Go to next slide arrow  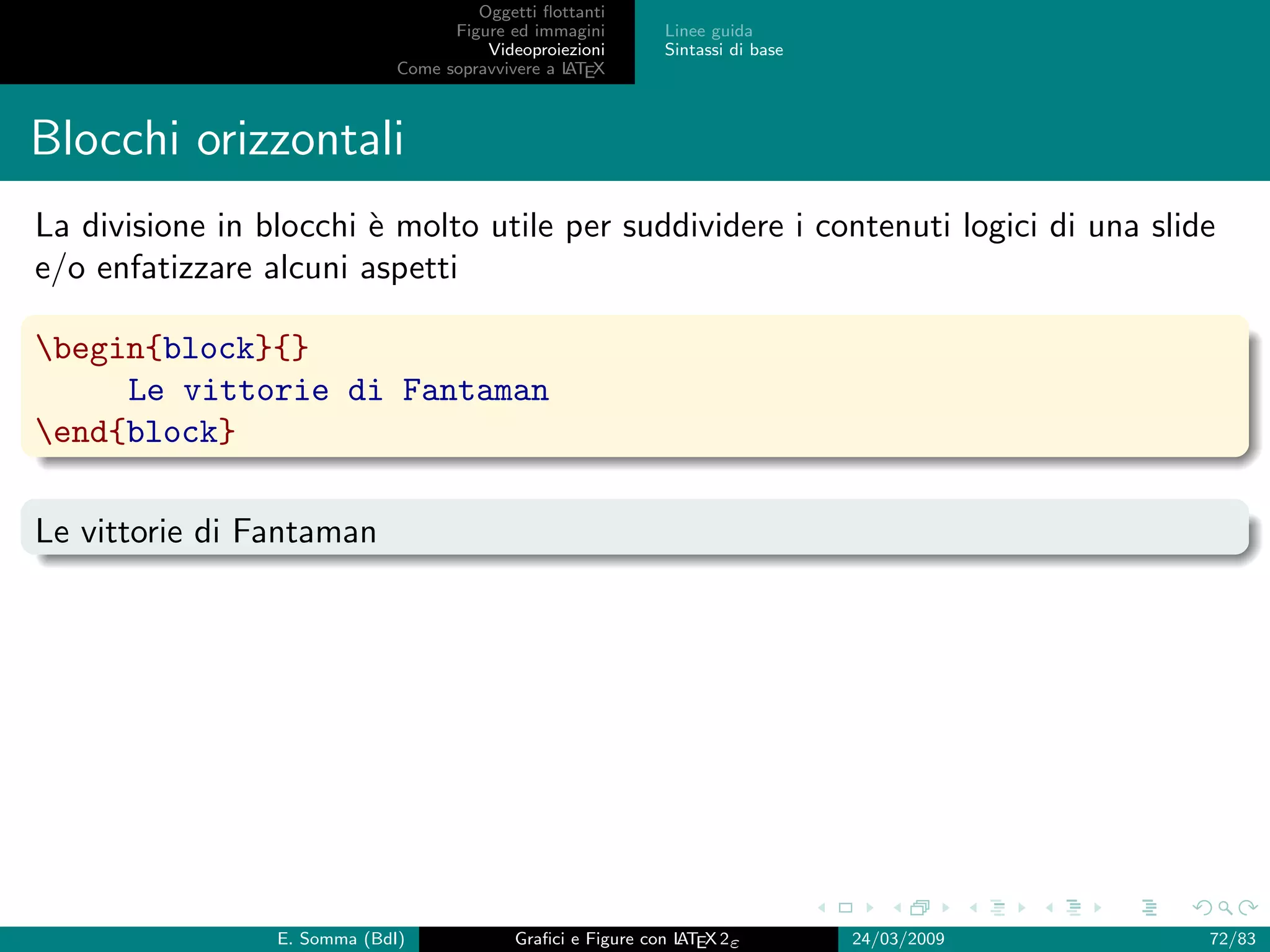(x=870, y=908)
